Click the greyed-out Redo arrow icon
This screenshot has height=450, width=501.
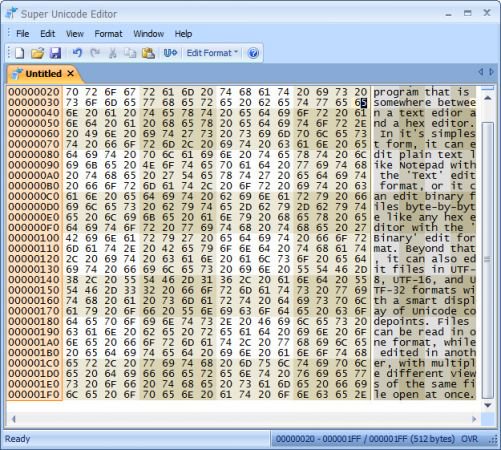tap(95, 53)
